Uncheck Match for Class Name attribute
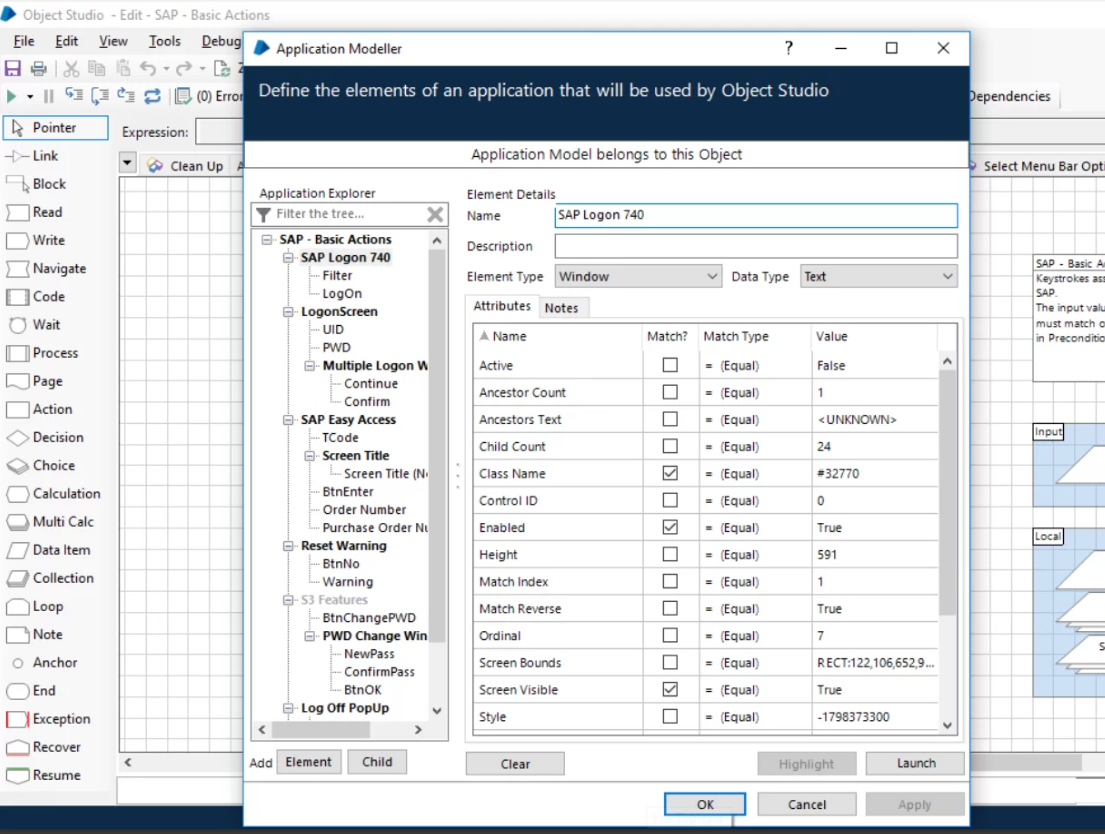Viewport: 1105px width, 834px height. (670, 473)
